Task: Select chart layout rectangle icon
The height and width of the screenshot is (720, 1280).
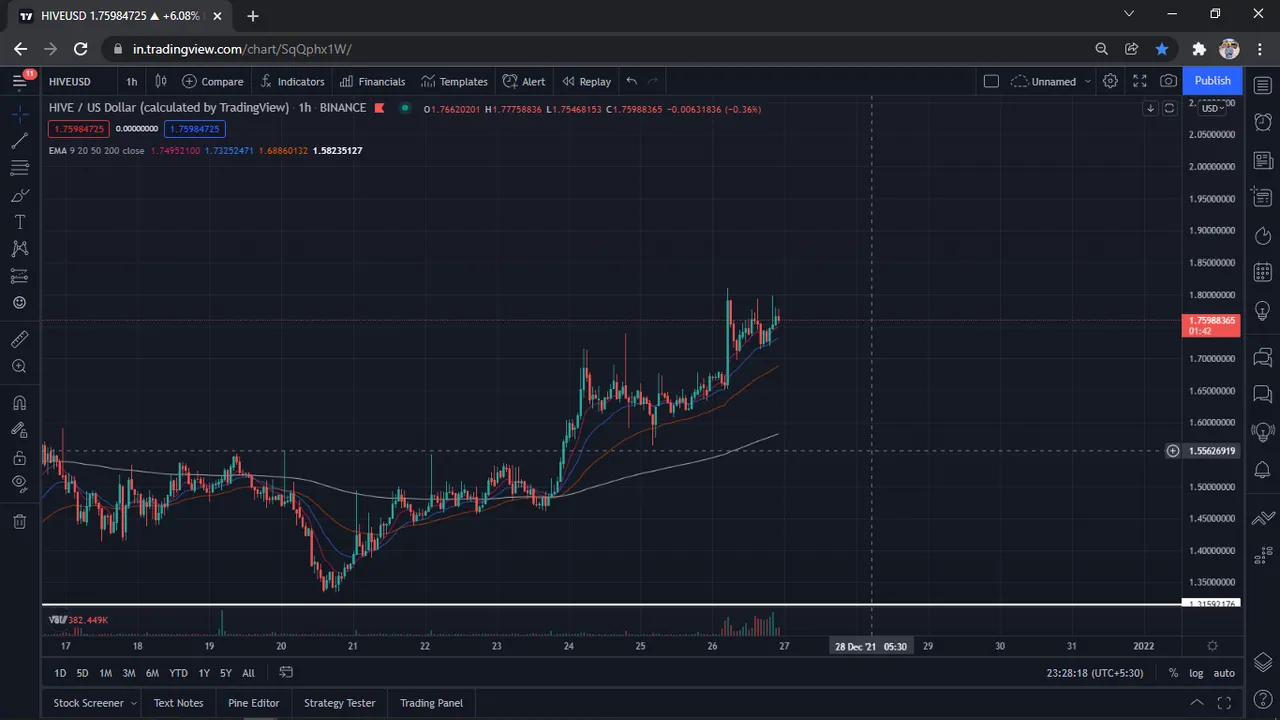Action: tap(991, 82)
